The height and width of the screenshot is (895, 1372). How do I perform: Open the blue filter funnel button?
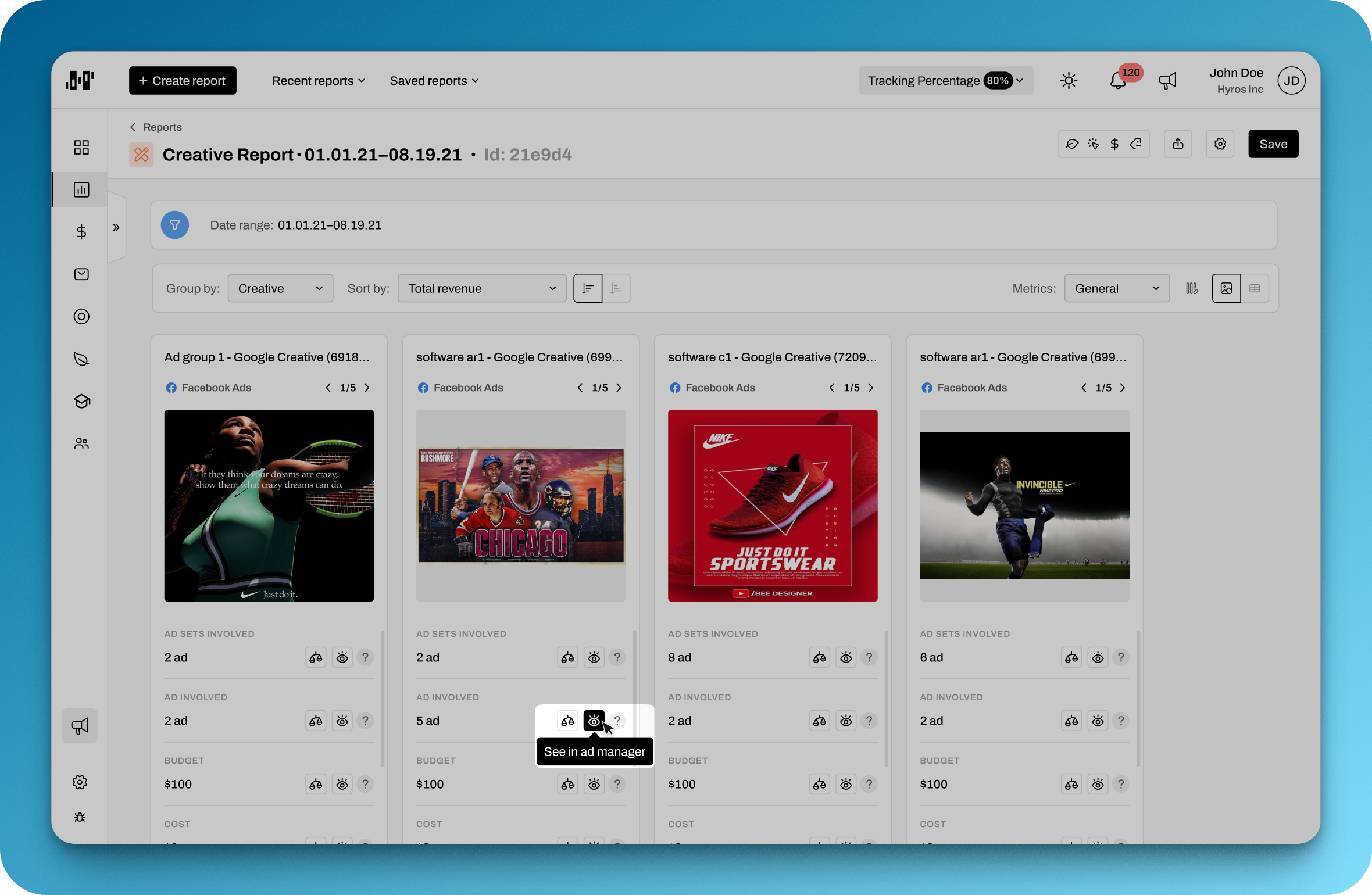click(175, 225)
